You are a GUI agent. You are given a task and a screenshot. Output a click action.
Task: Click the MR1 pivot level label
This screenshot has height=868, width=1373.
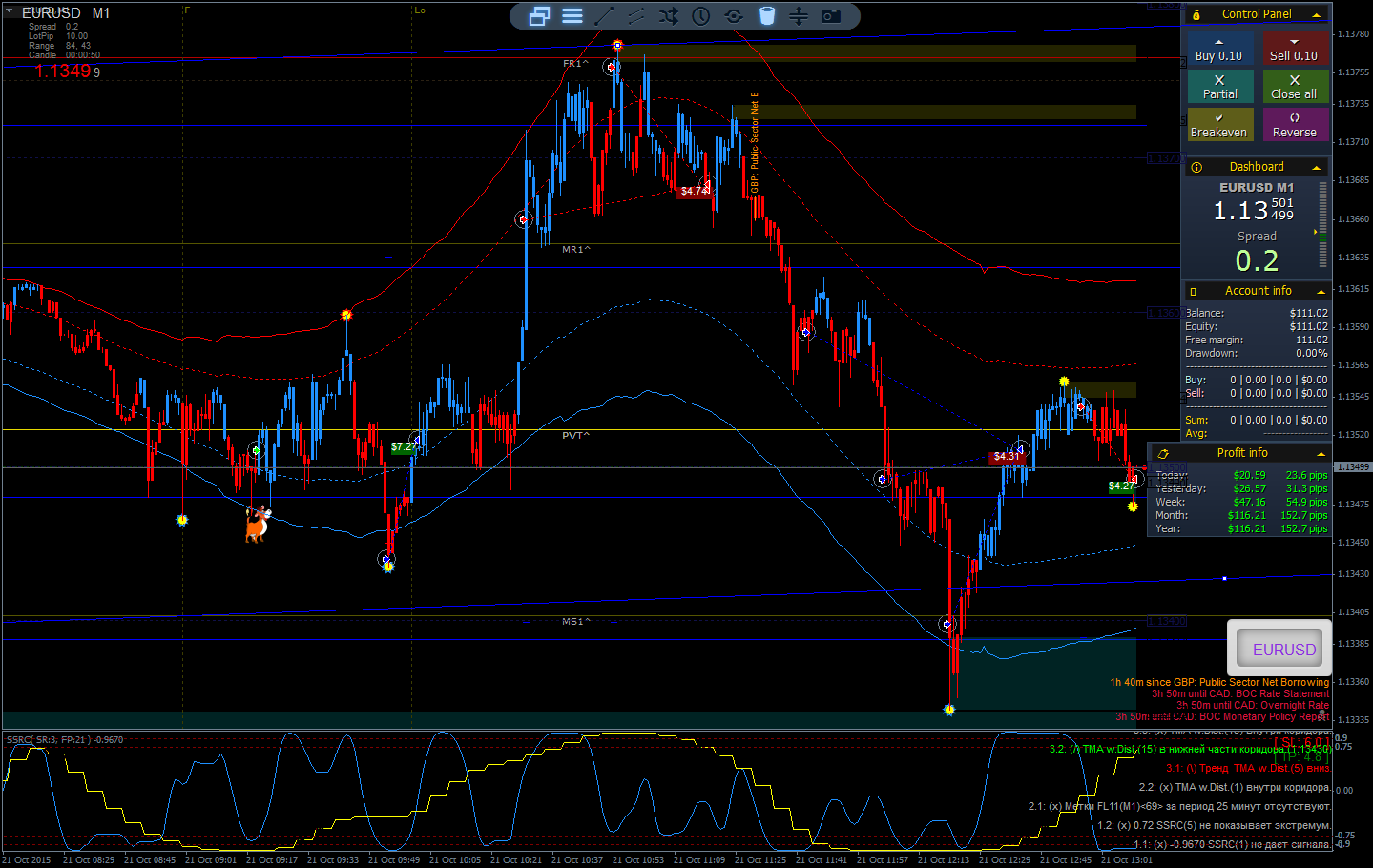(x=575, y=250)
